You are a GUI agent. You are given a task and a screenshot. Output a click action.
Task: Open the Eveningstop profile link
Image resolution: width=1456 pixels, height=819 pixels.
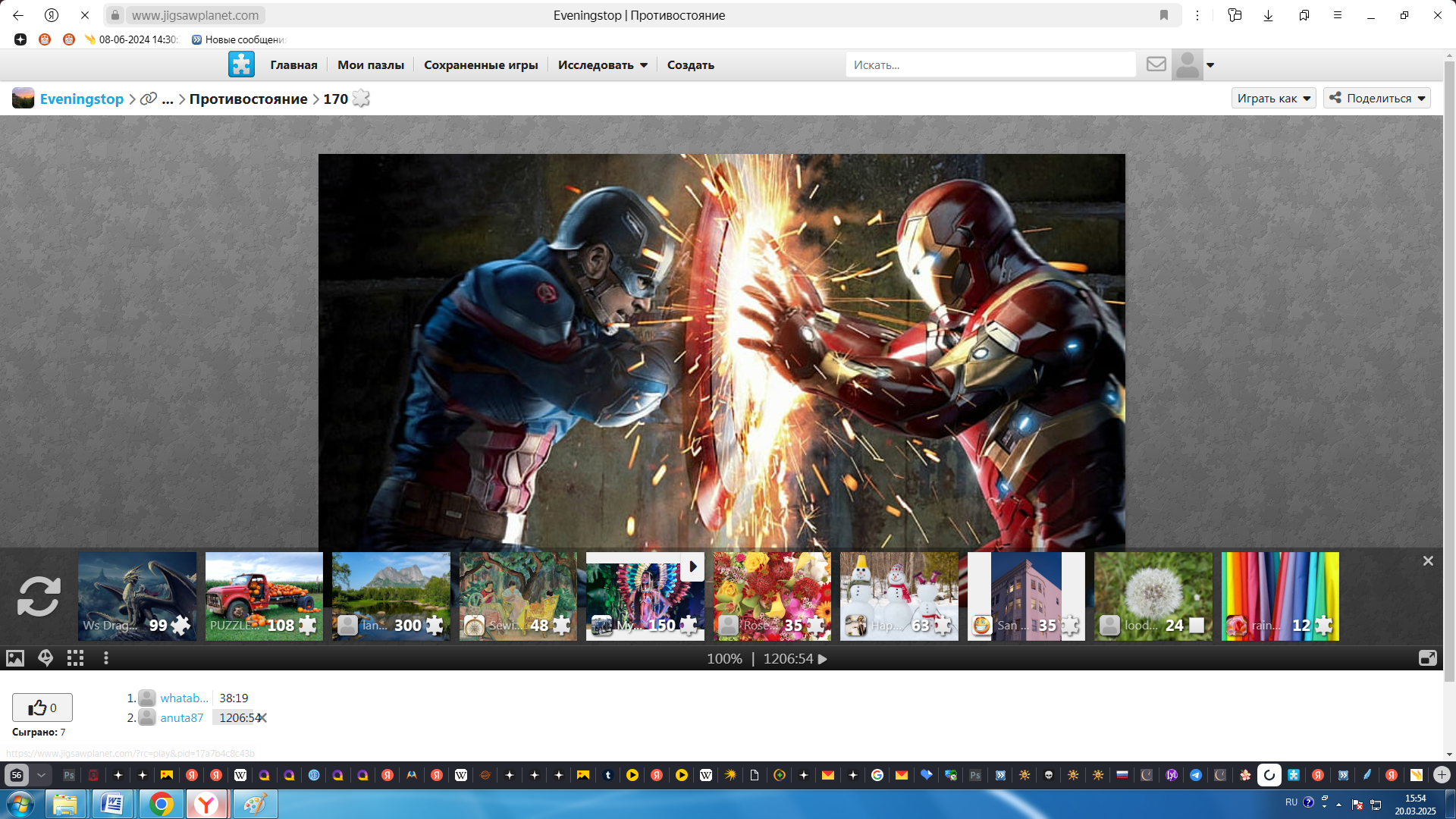coord(81,99)
